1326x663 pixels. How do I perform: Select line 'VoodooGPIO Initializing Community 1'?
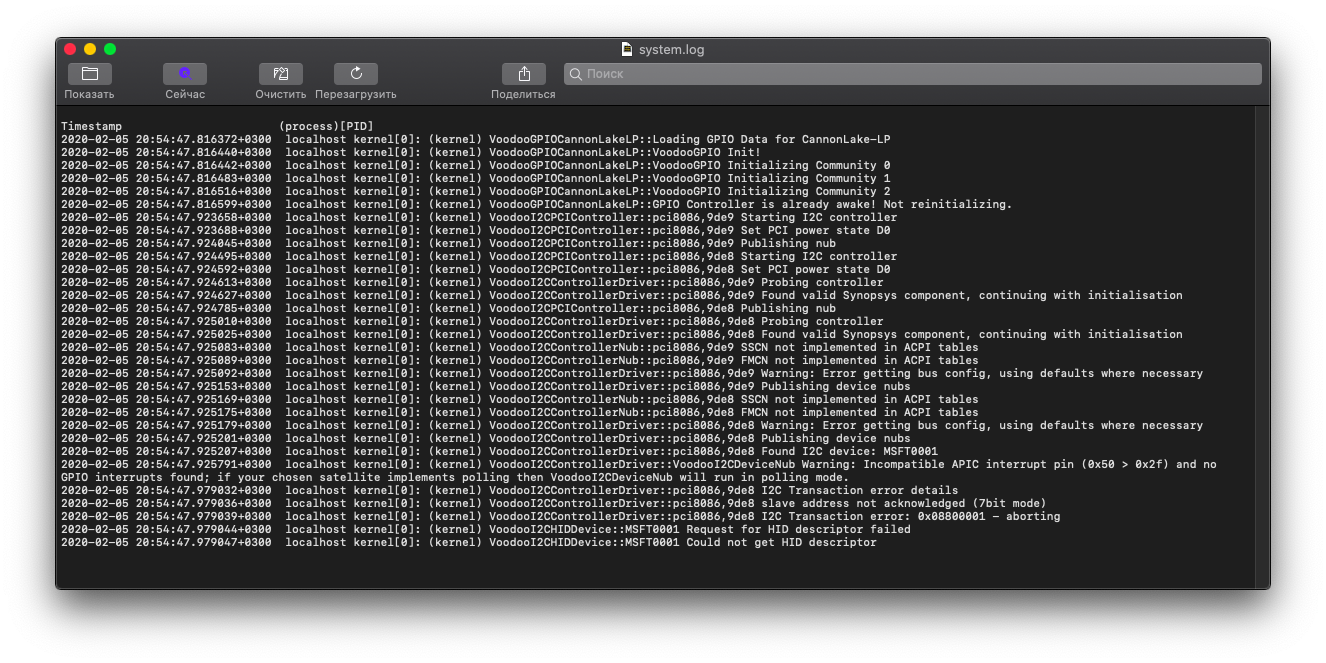tap(475, 178)
